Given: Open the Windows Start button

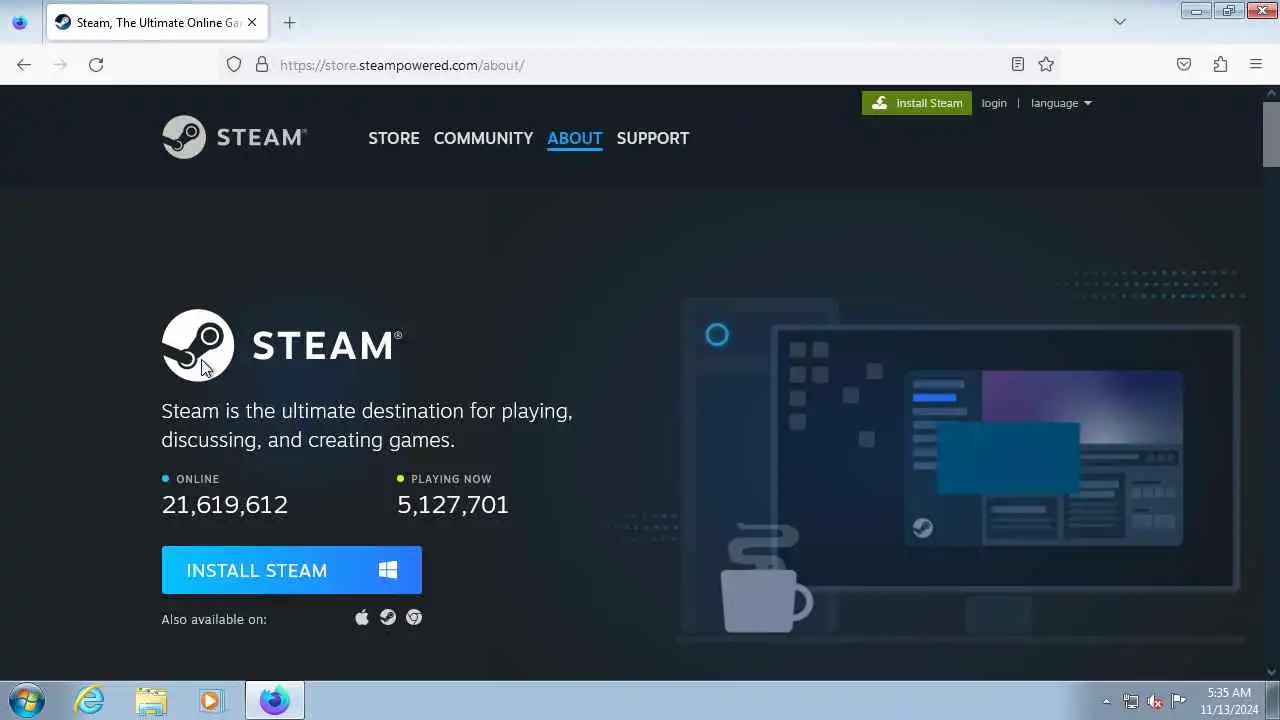Looking at the screenshot, I should (26, 700).
